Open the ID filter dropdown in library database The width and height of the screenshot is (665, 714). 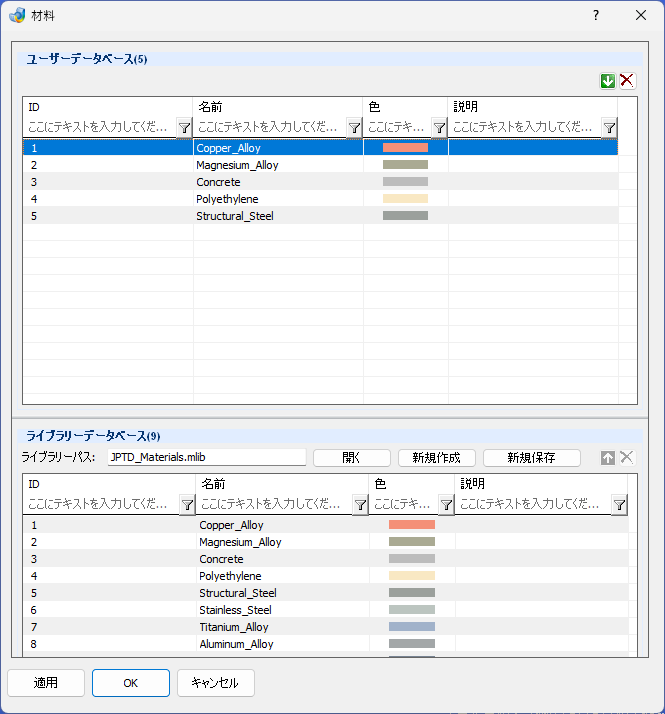(187, 505)
